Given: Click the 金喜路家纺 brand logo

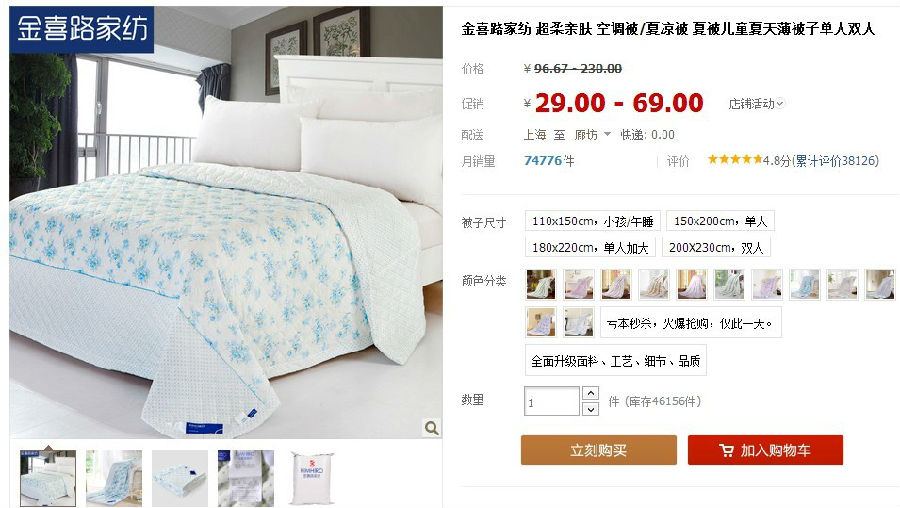Looking at the screenshot, I should pyautogui.click(x=82, y=29).
